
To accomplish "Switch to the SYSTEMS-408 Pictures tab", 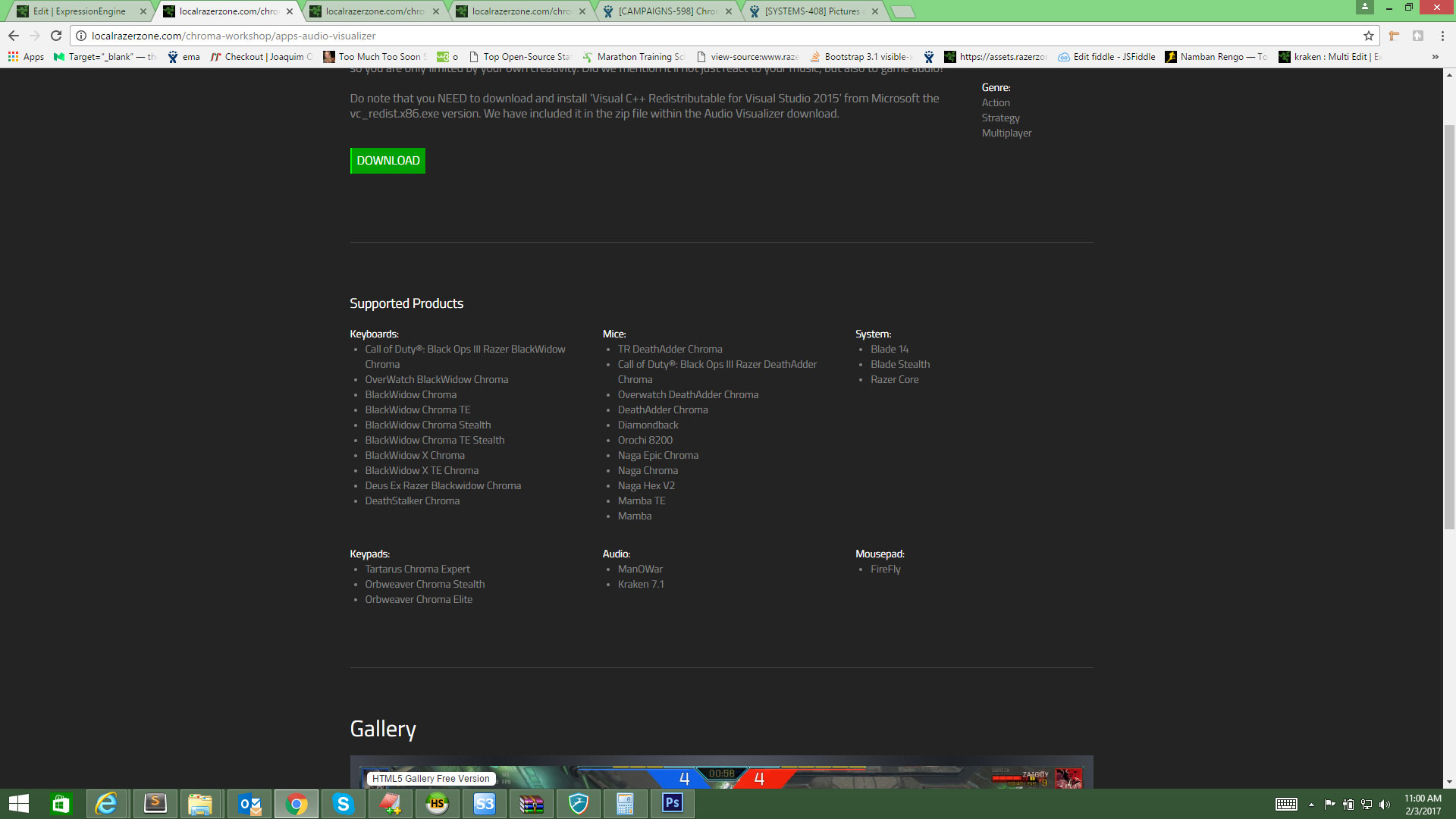I will tap(814, 11).
